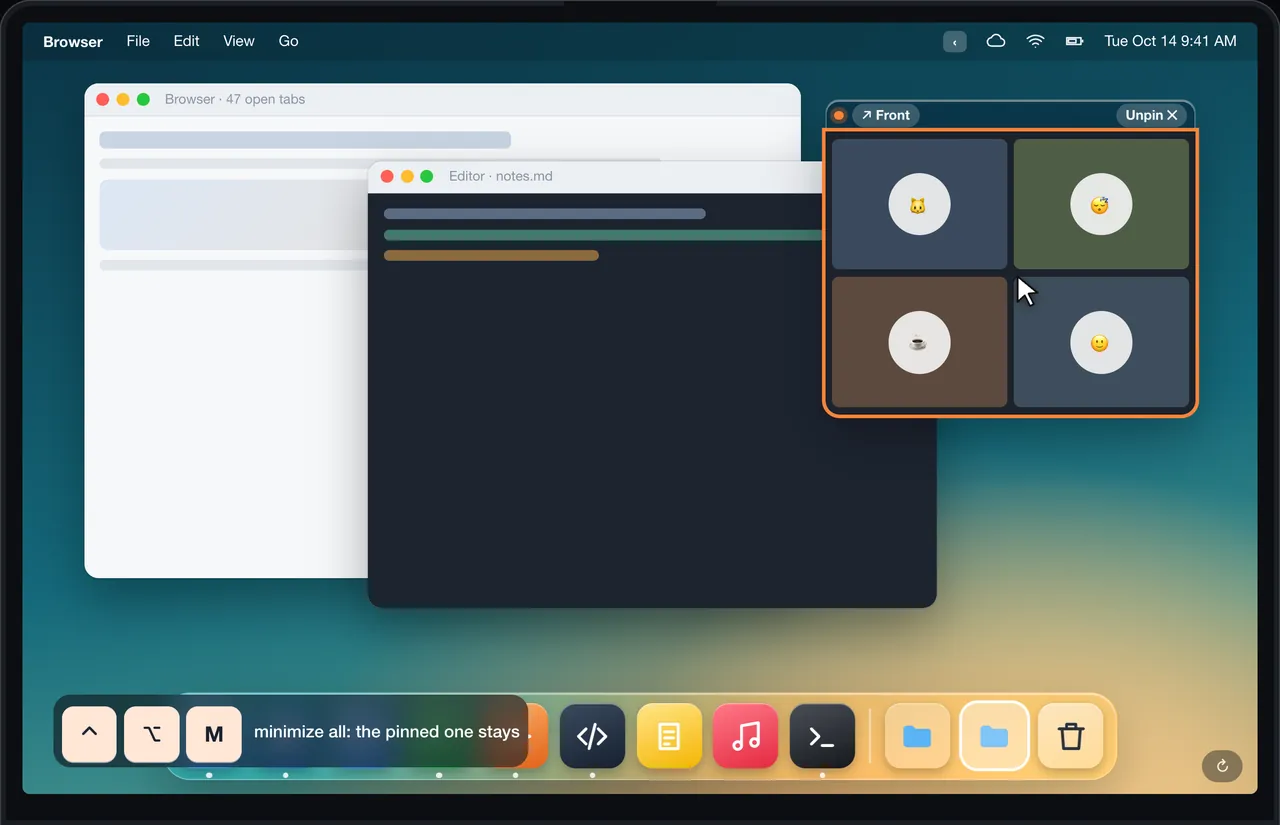
Task: Select the smiling face participant tile
Action: (1101, 342)
